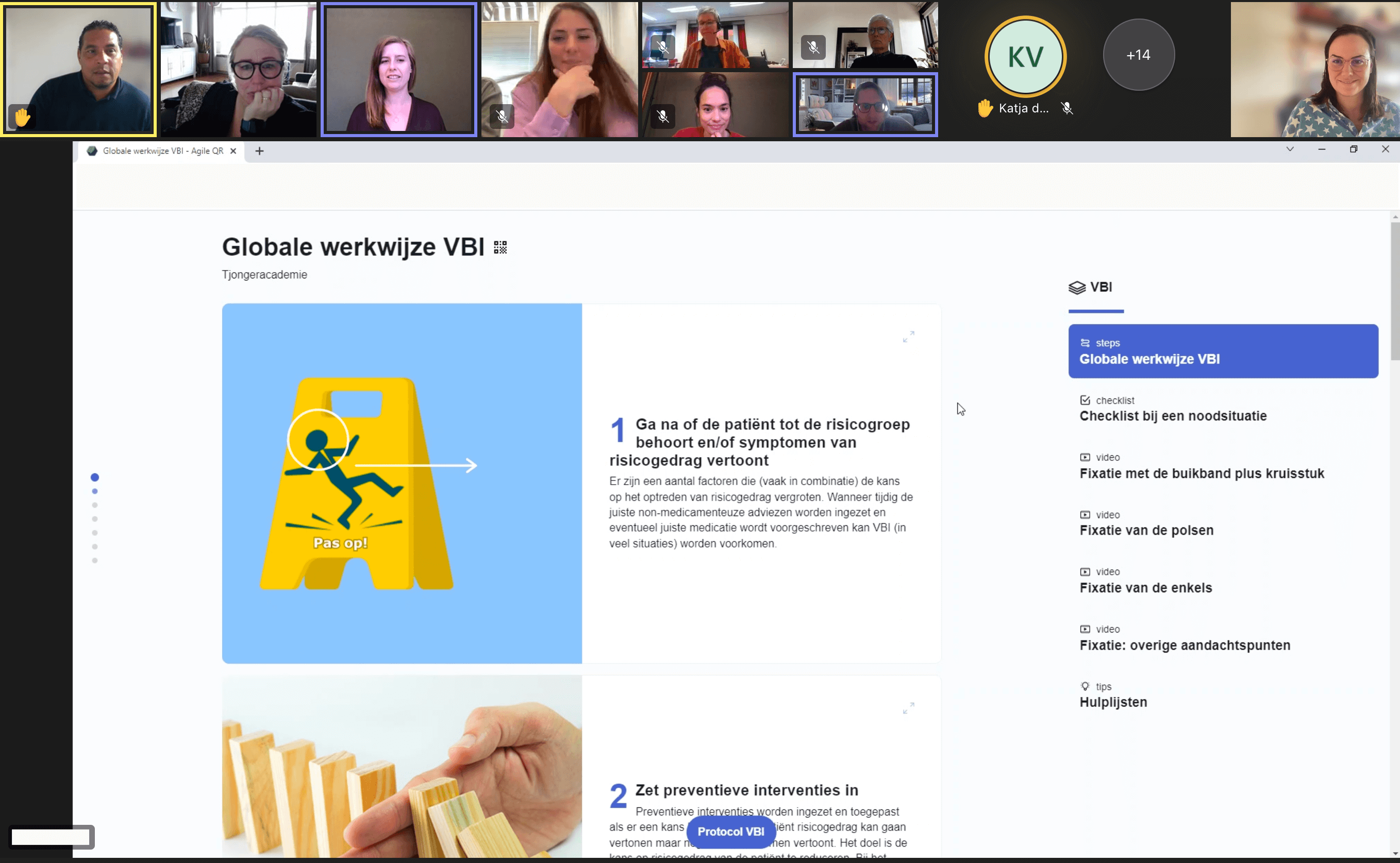Click the raised hand icon on the first participant

click(x=22, y=118)
